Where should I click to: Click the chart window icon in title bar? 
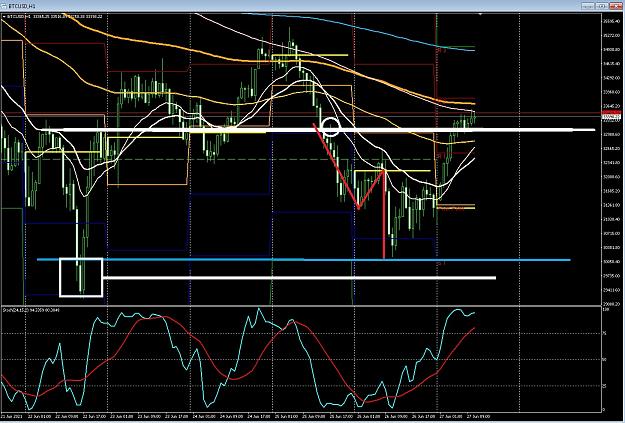point(4,6)
